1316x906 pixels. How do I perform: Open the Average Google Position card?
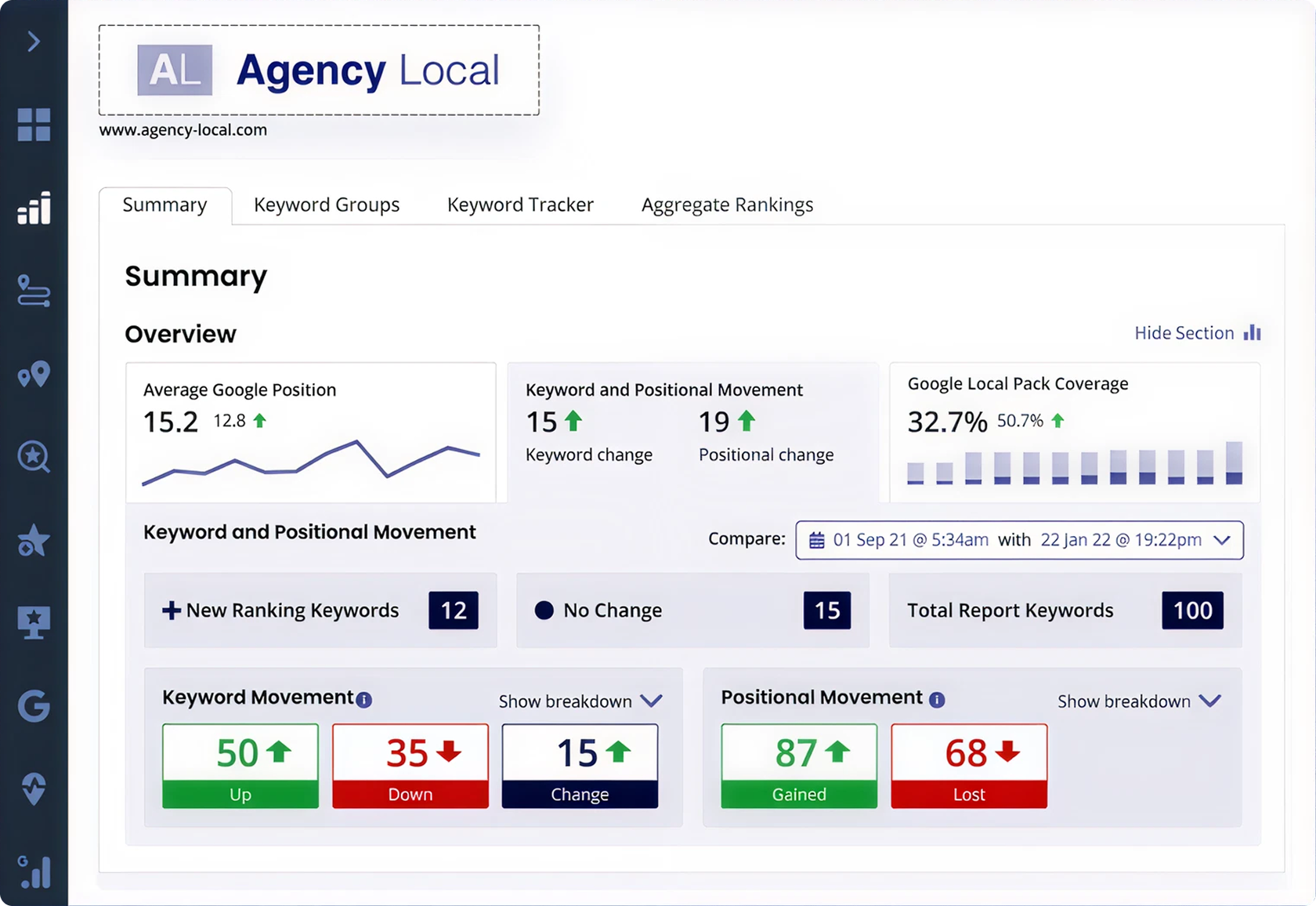311,432
